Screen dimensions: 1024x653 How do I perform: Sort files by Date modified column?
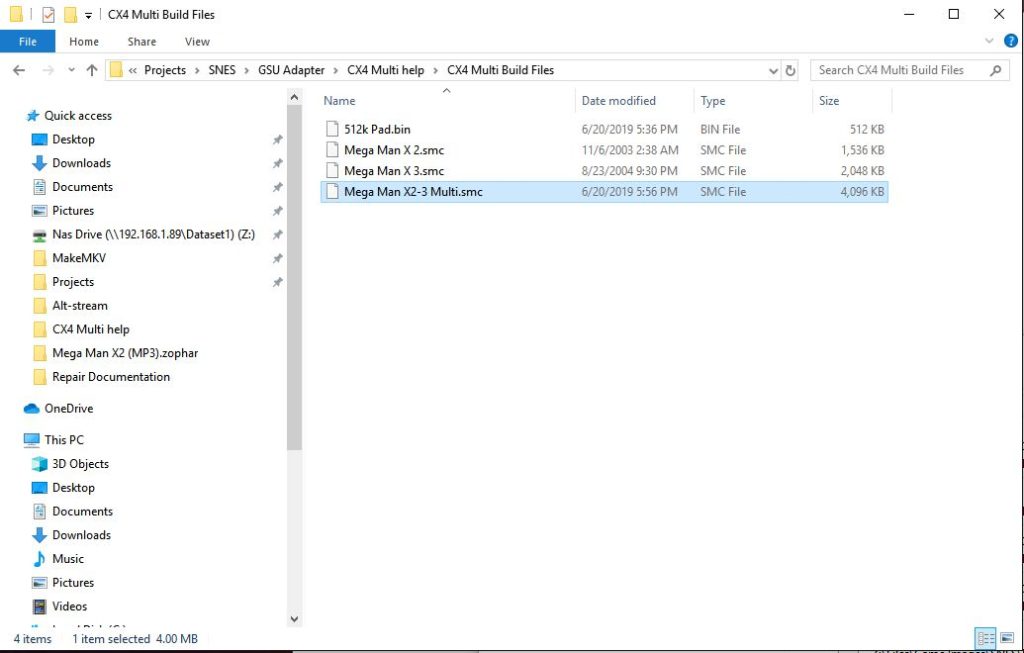618,101
